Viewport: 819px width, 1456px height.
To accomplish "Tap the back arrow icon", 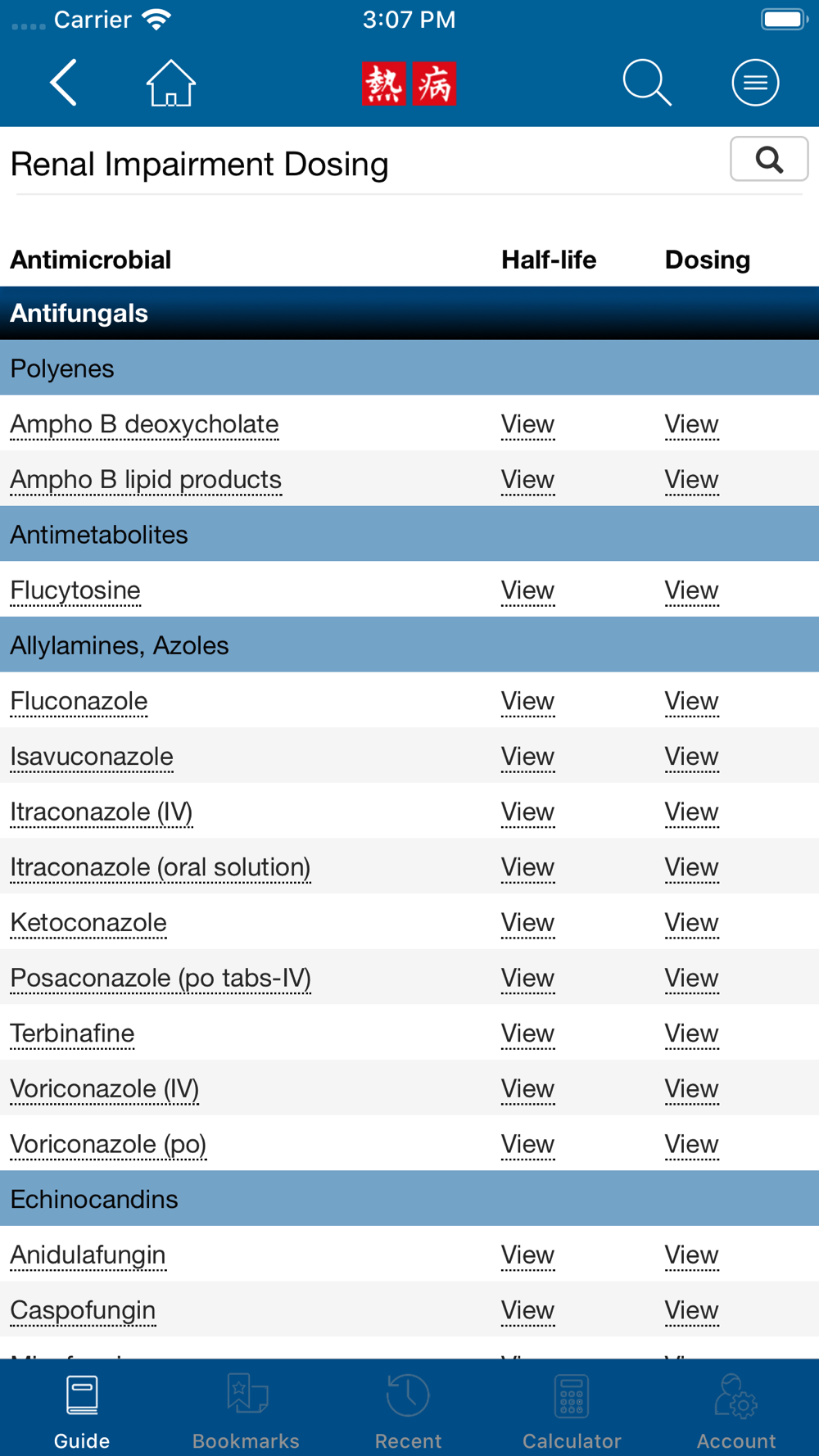I will (64, 83).
